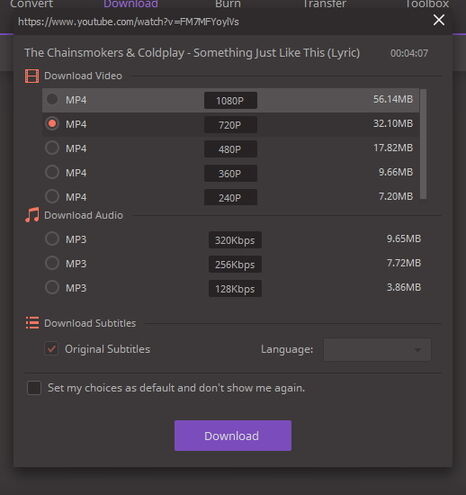Click the 9.65MB audio file size
This screenshot has height=495, width=466.
pos(404,239)
